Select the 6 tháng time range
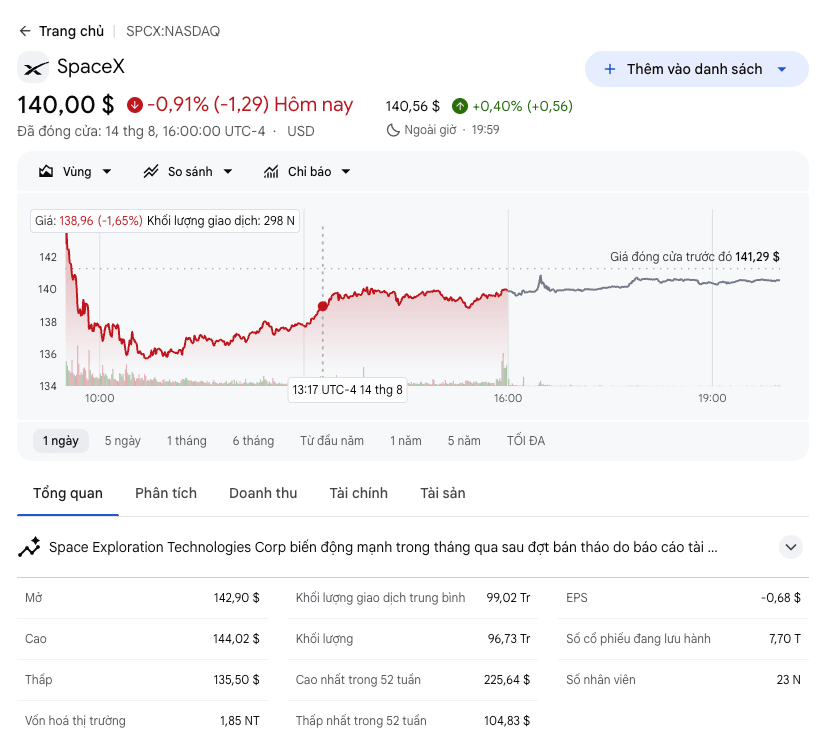The height and width of the screenshot is (751, 819). click(253, 441)
